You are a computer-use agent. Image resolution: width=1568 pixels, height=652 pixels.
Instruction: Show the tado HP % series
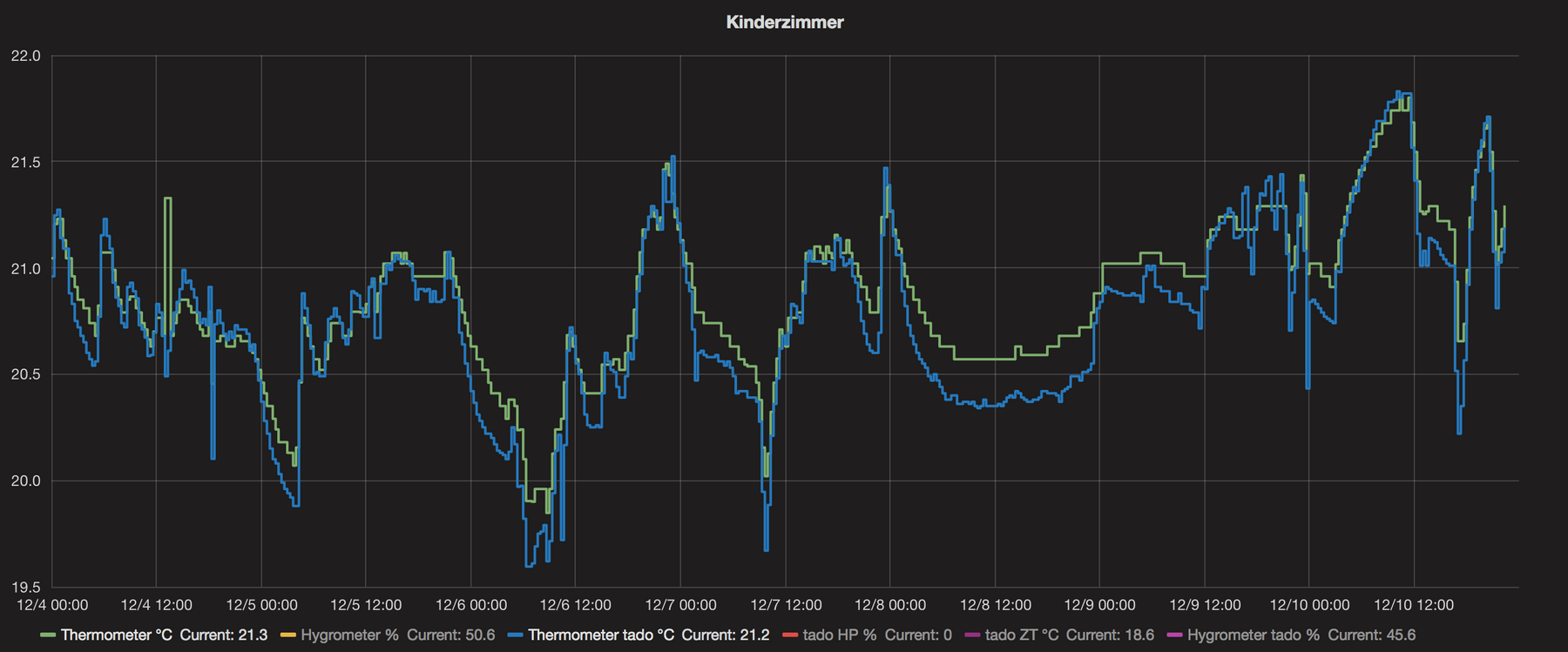tap(839, 635)
